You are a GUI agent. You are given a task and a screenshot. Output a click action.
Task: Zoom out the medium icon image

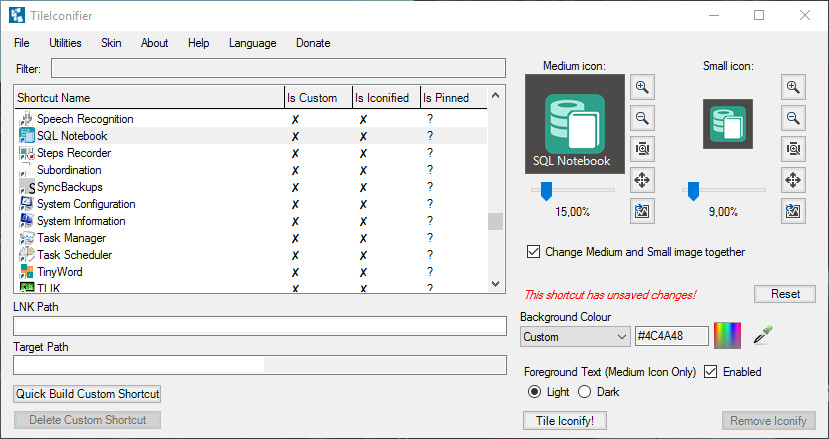click(642, 118)
